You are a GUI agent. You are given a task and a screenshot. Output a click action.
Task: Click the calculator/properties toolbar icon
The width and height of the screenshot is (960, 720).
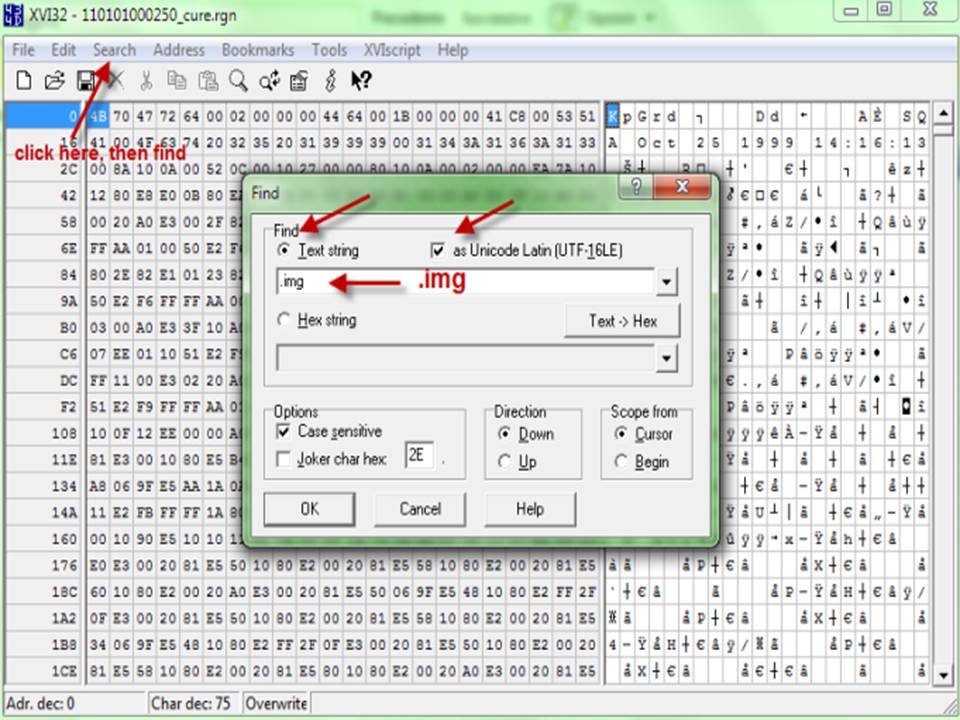pyautogui.click(x=299, y=80)
